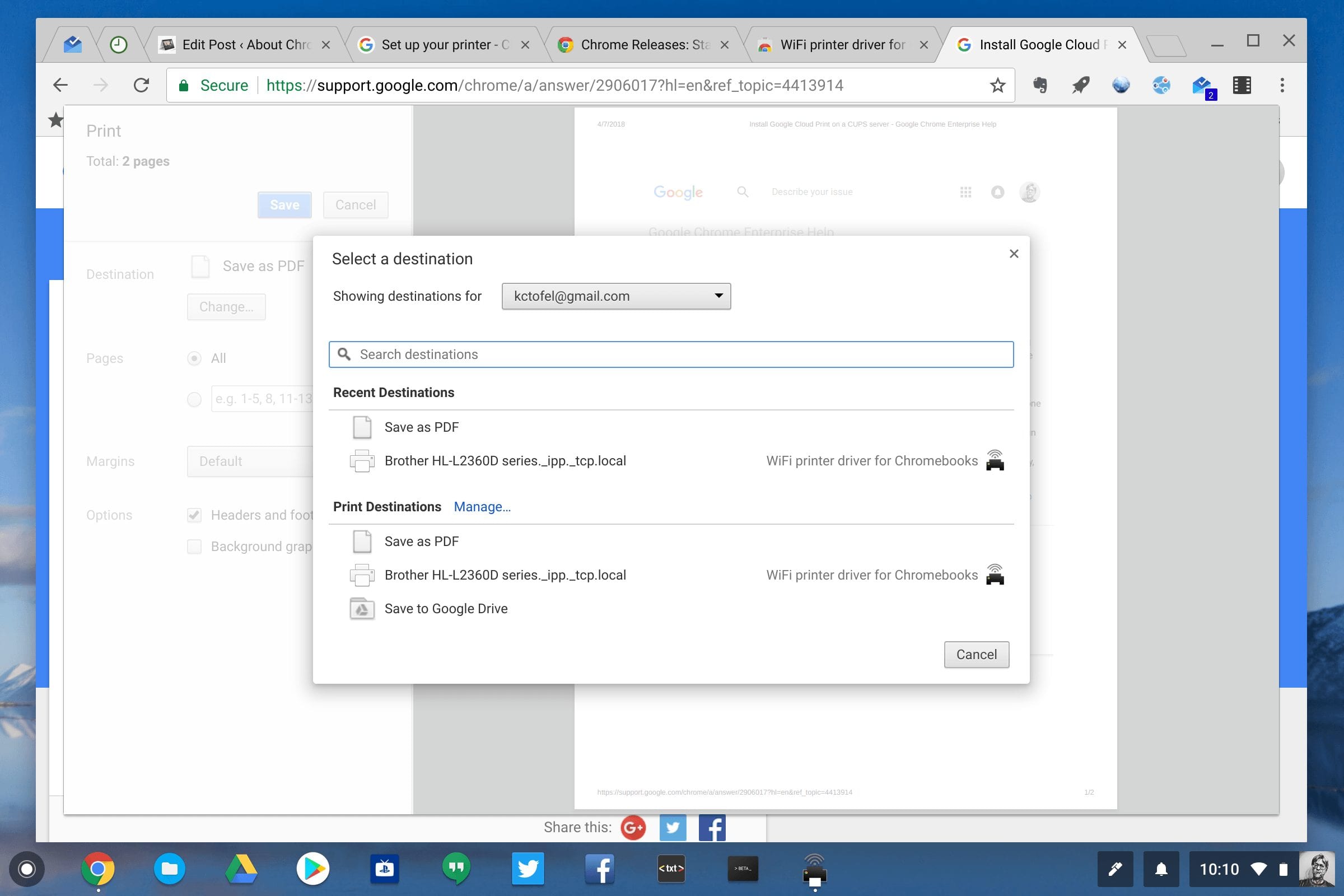Open the pinned mail tab
Image resolution: width=1344 pixels, height=896 pixels.
click(73, 45)
